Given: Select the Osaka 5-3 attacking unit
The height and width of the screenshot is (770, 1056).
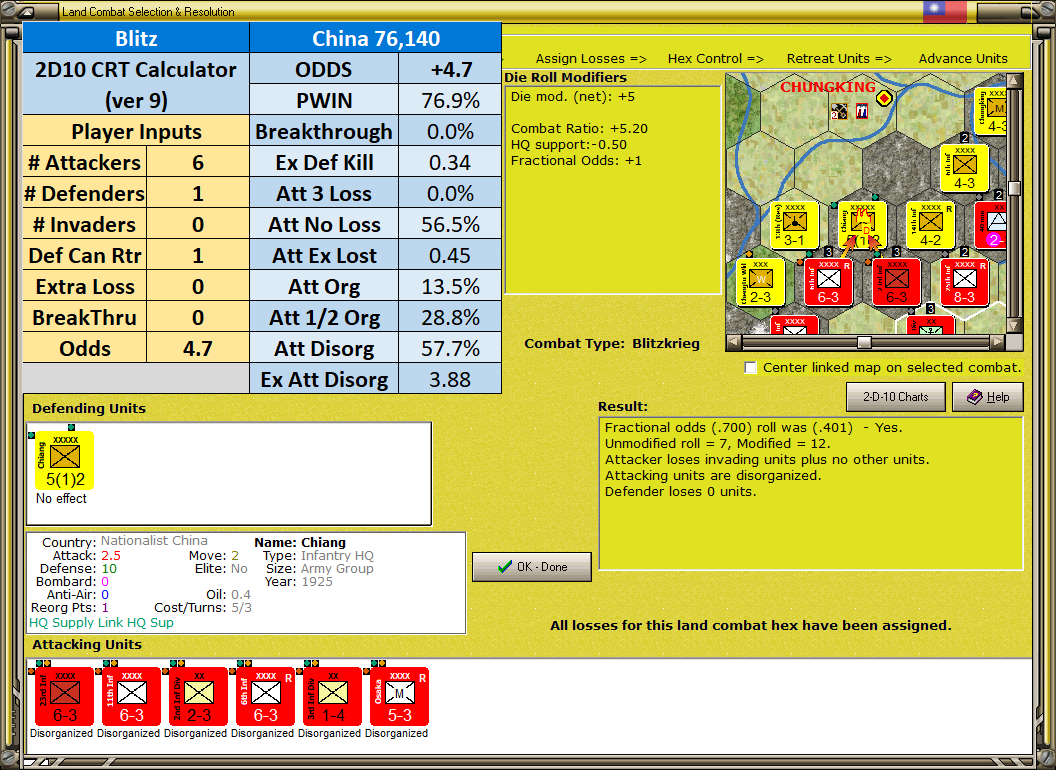Looking at the screenshot, I should [399, 696].
